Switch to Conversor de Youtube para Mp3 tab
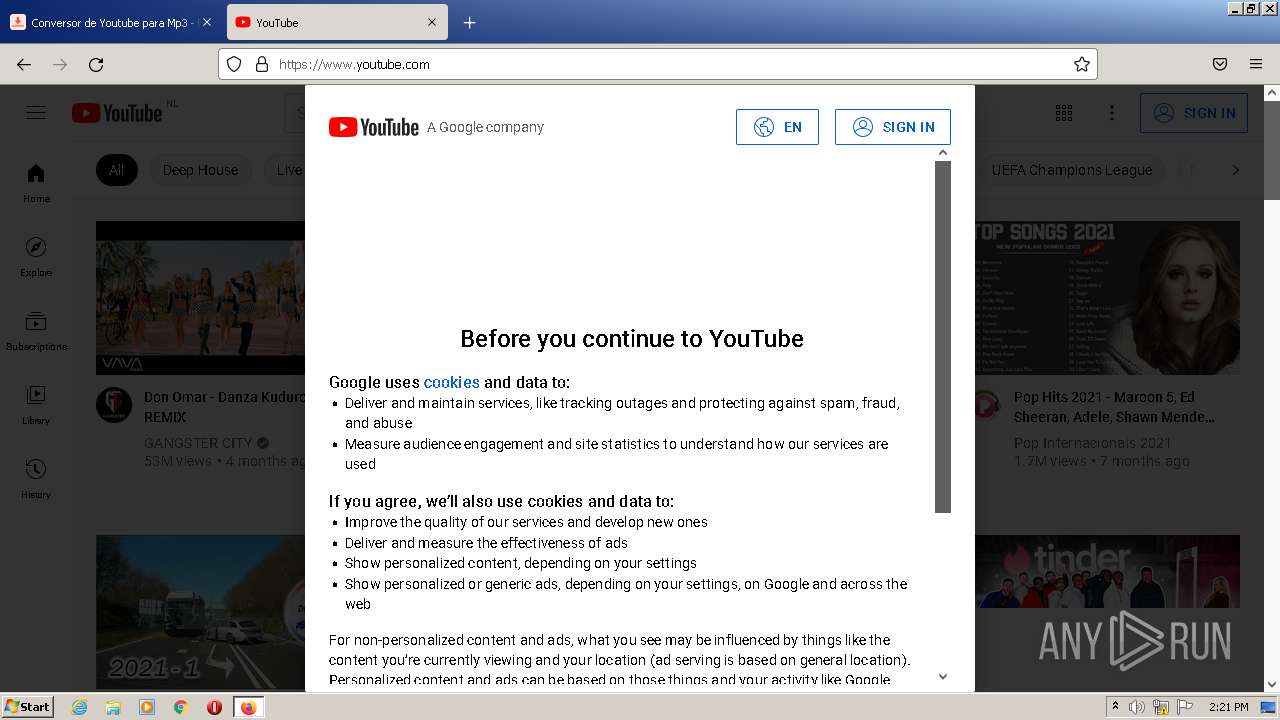This screenshot has height=720, width=1280. (111, 22)
